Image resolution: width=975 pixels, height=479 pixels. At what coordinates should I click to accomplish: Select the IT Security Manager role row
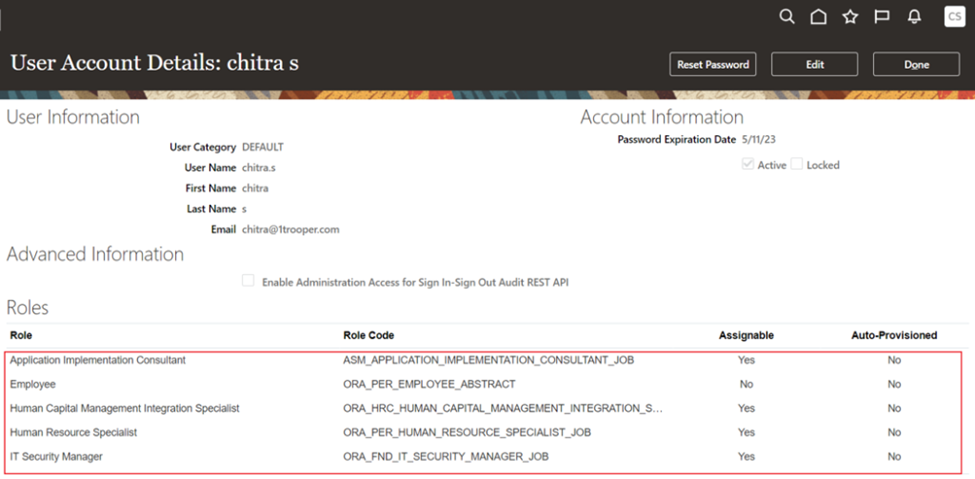click(x=56, y=456)
